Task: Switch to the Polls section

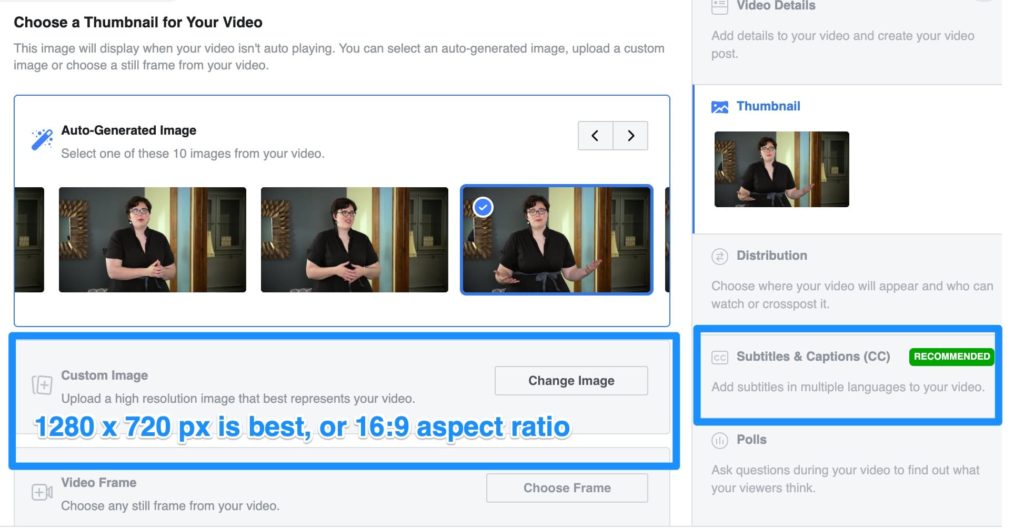Action: (752, 440)
